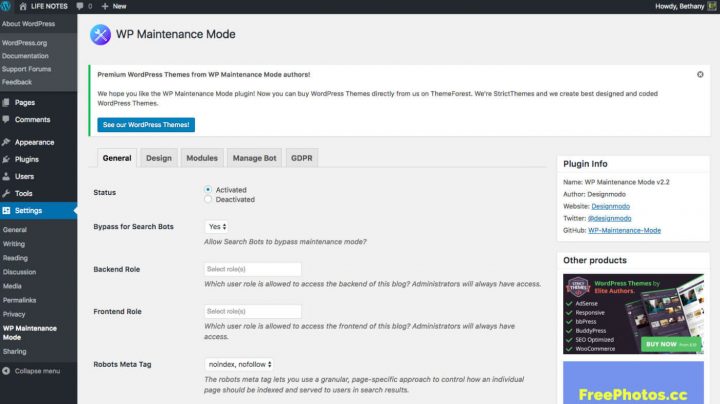Click Bethany's avatar in the admin bar
The width and height of the screenshot is (720, 404).
point(712,6)
